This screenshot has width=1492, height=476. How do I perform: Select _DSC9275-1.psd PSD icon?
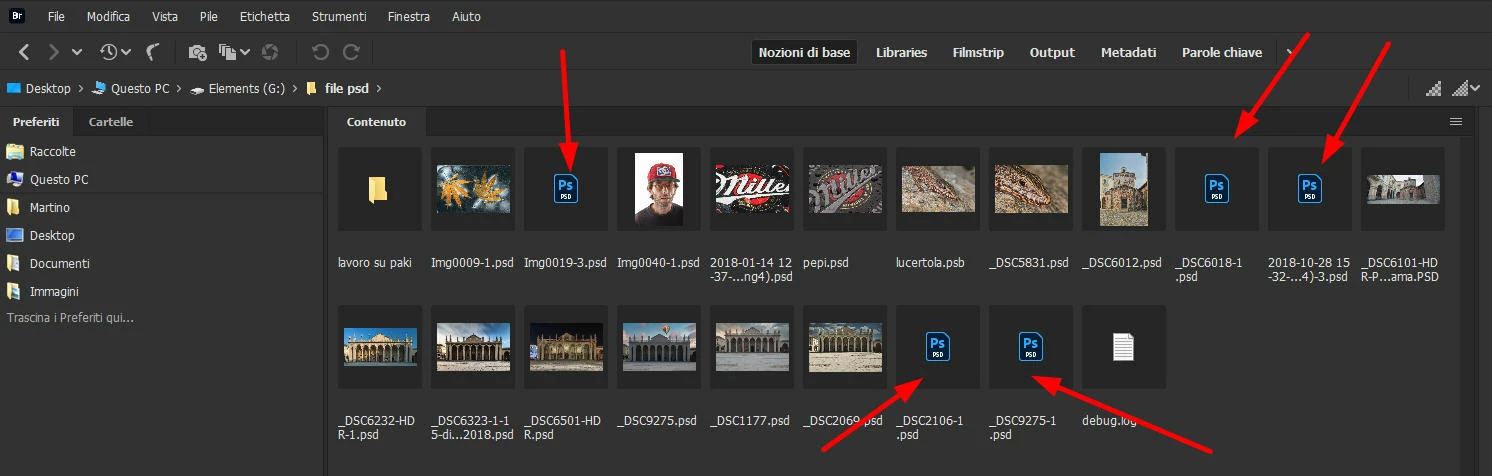click(1031, 347)
